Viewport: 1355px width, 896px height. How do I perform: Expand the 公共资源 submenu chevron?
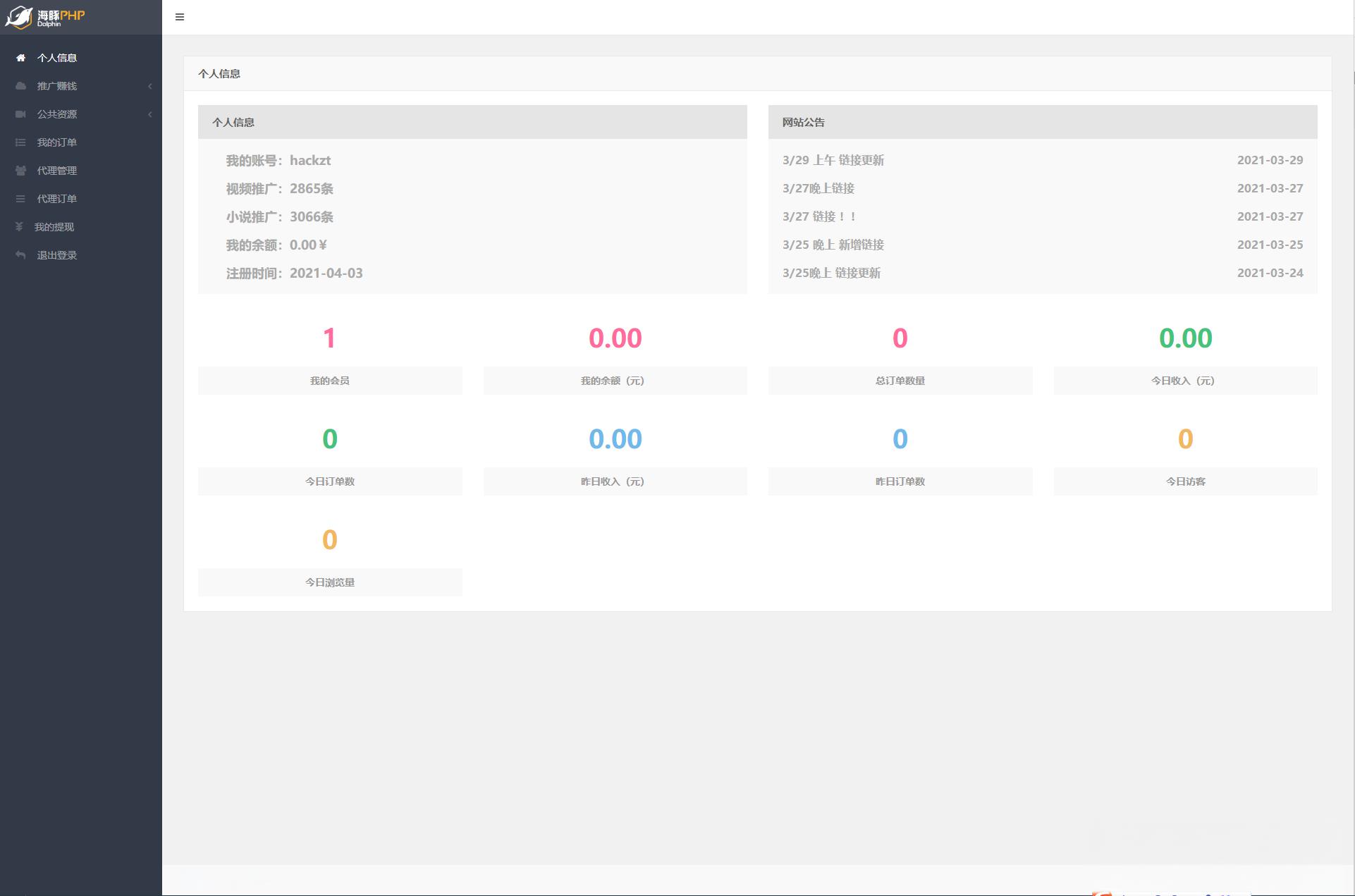point(149,114)
